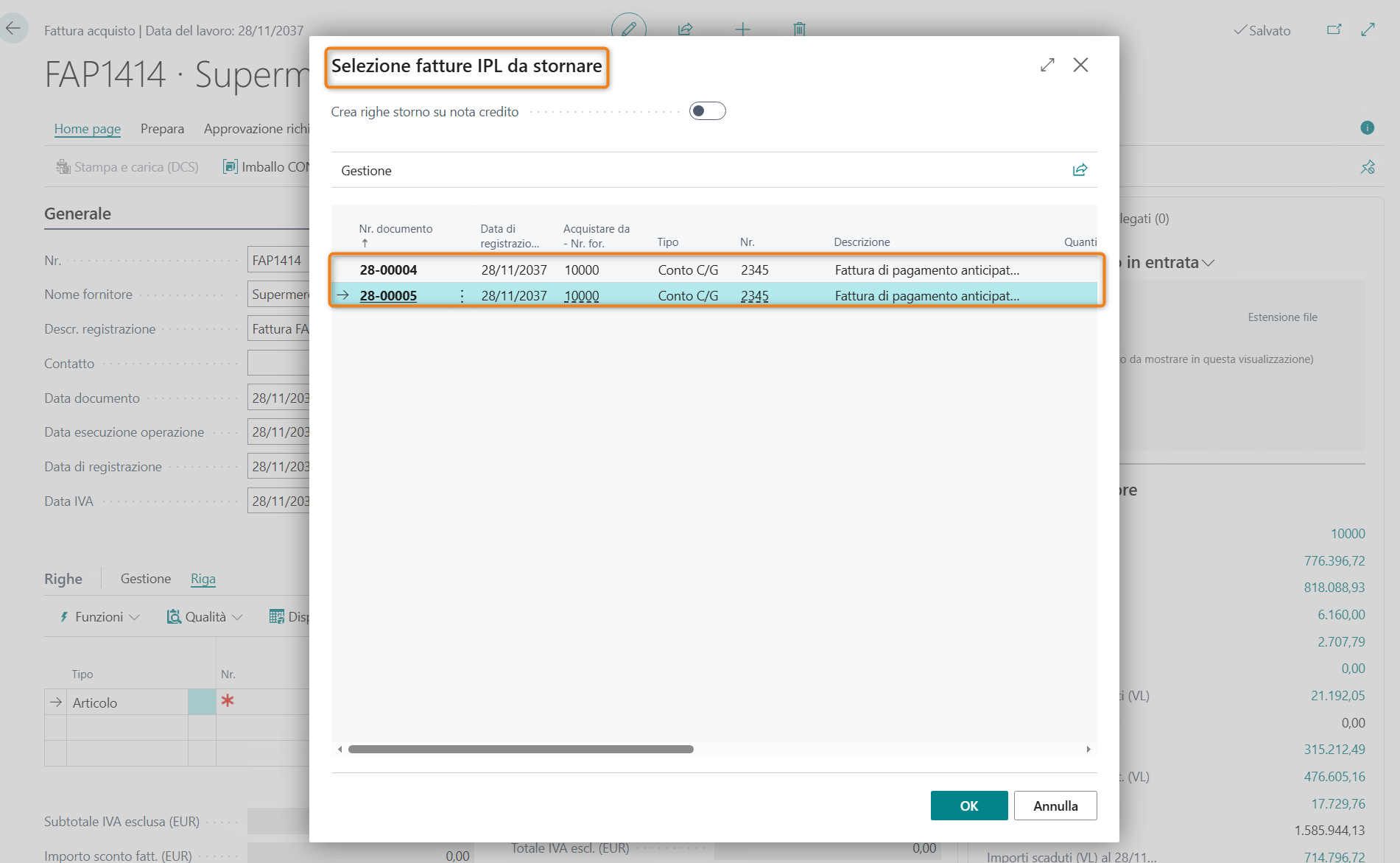This screenshot has height=863, width=1400.
Task: Toggle Crea righe storno su nota credito
Action: click(x=707, y=111)
